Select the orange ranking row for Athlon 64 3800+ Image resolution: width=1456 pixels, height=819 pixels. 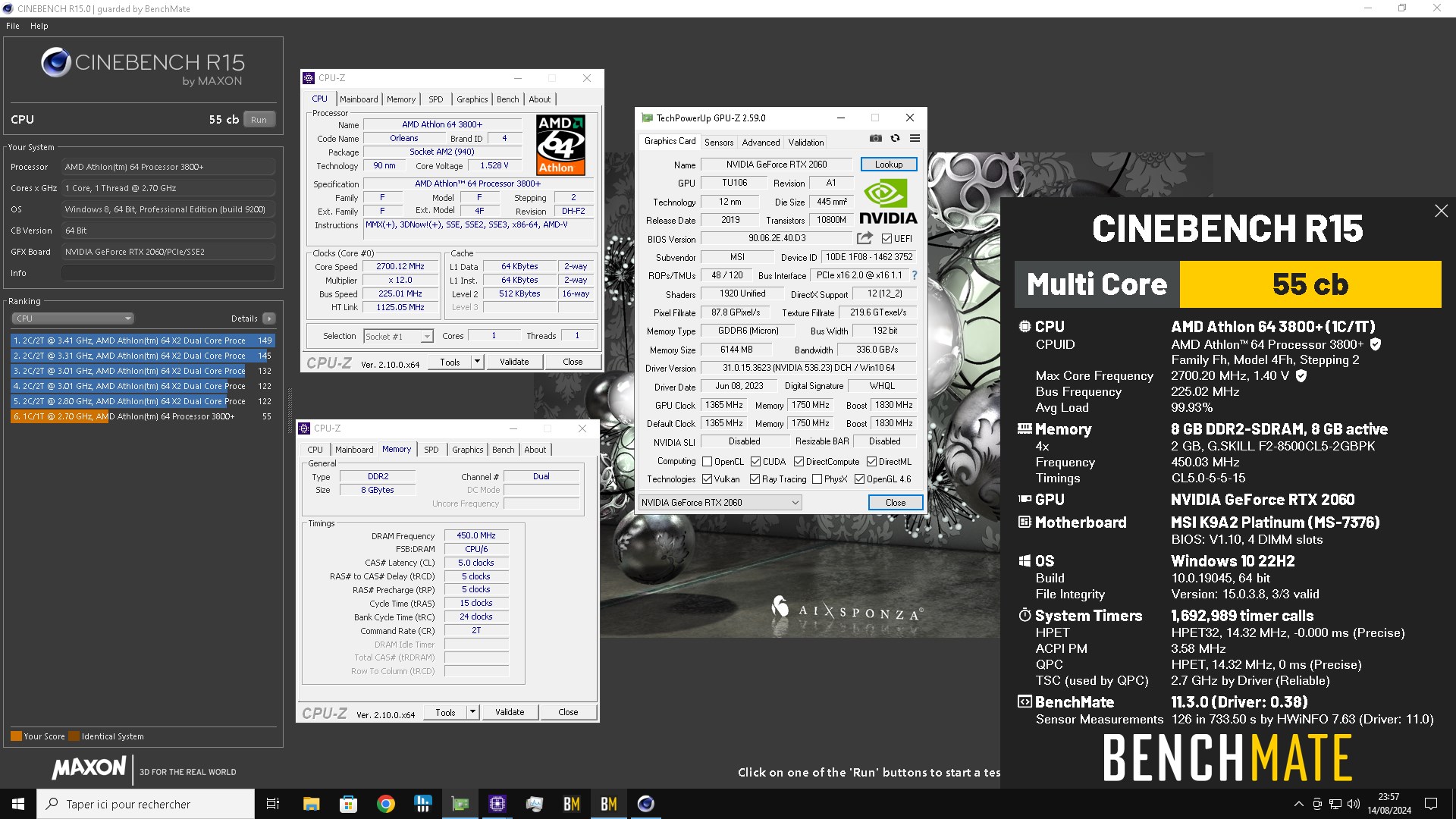pyautogui.click(x=143, y=416)
